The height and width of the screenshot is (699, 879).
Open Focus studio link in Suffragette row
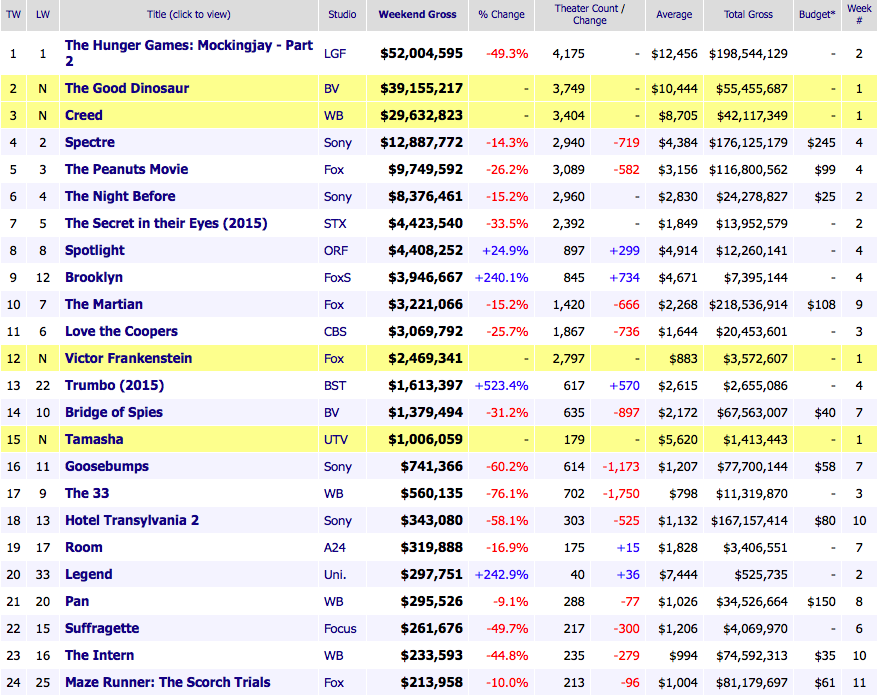[340, 628]
